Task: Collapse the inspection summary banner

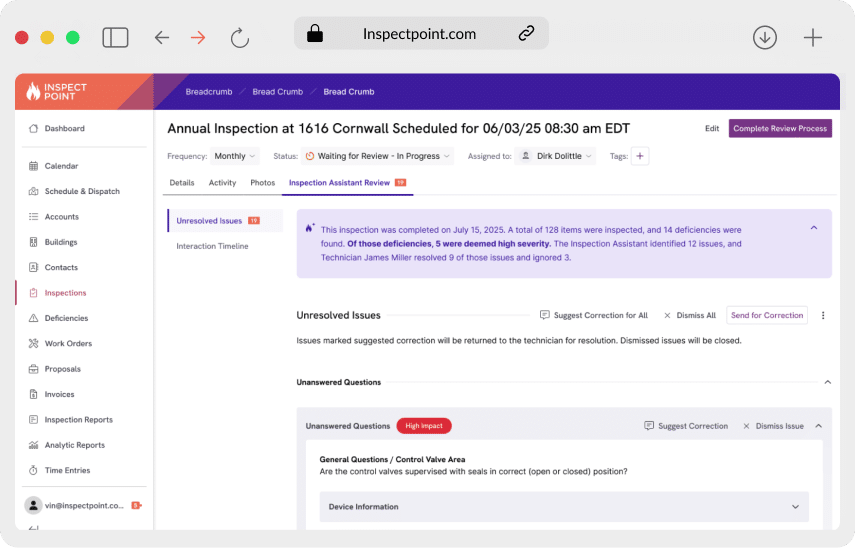Action: click(814, 228)
